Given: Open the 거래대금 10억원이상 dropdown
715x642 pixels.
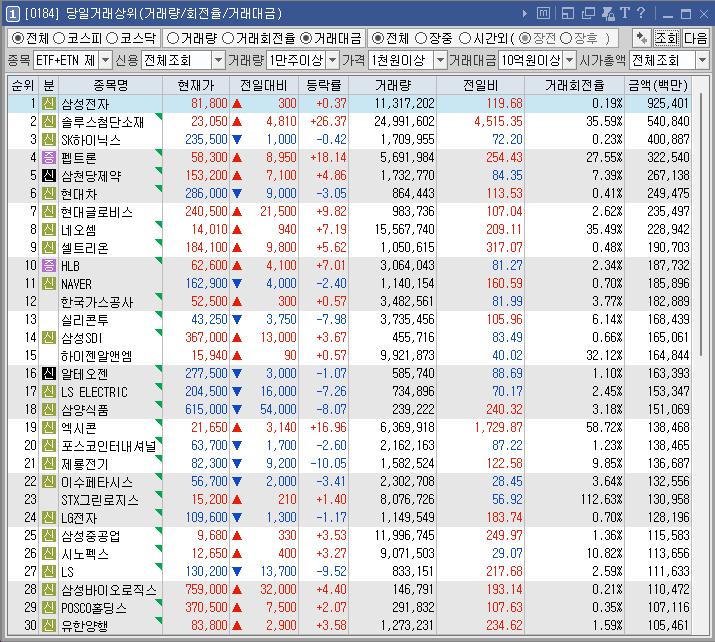Looking at the screenshot, I should pos(570,60).
